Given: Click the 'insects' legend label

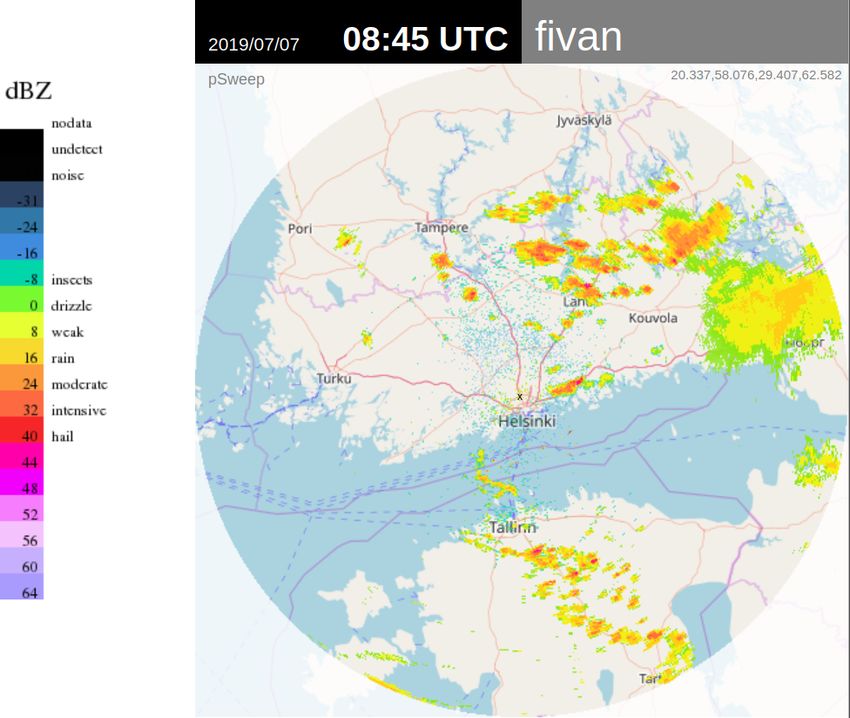Looking at the screenshot, I should tap(72, 280).
